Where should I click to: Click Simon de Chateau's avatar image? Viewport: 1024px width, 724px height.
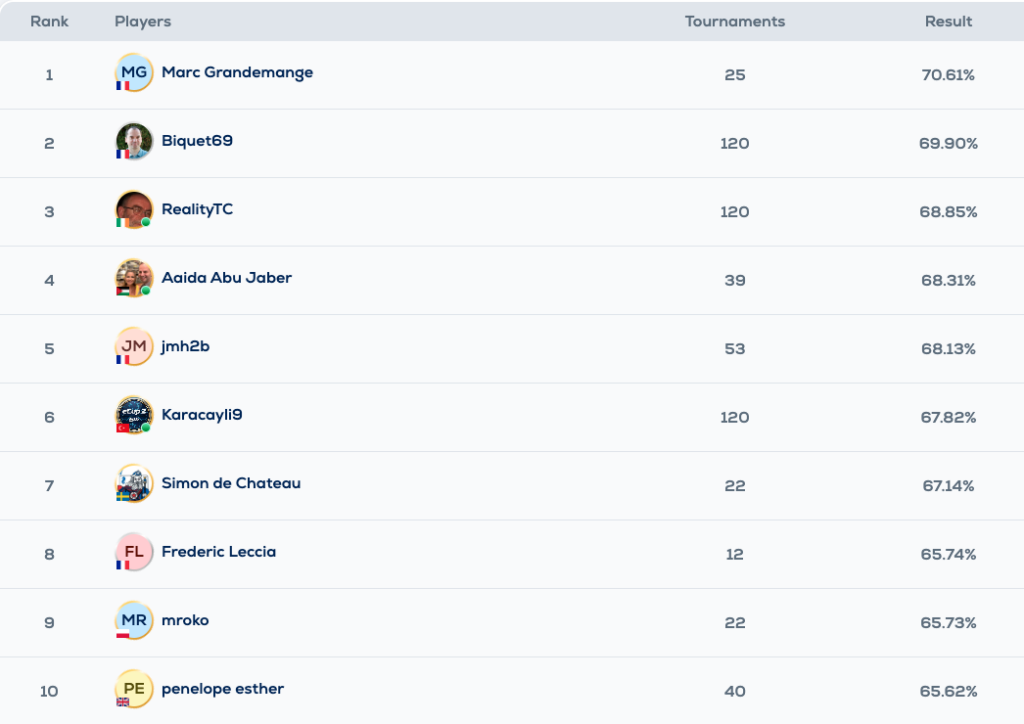134,483
